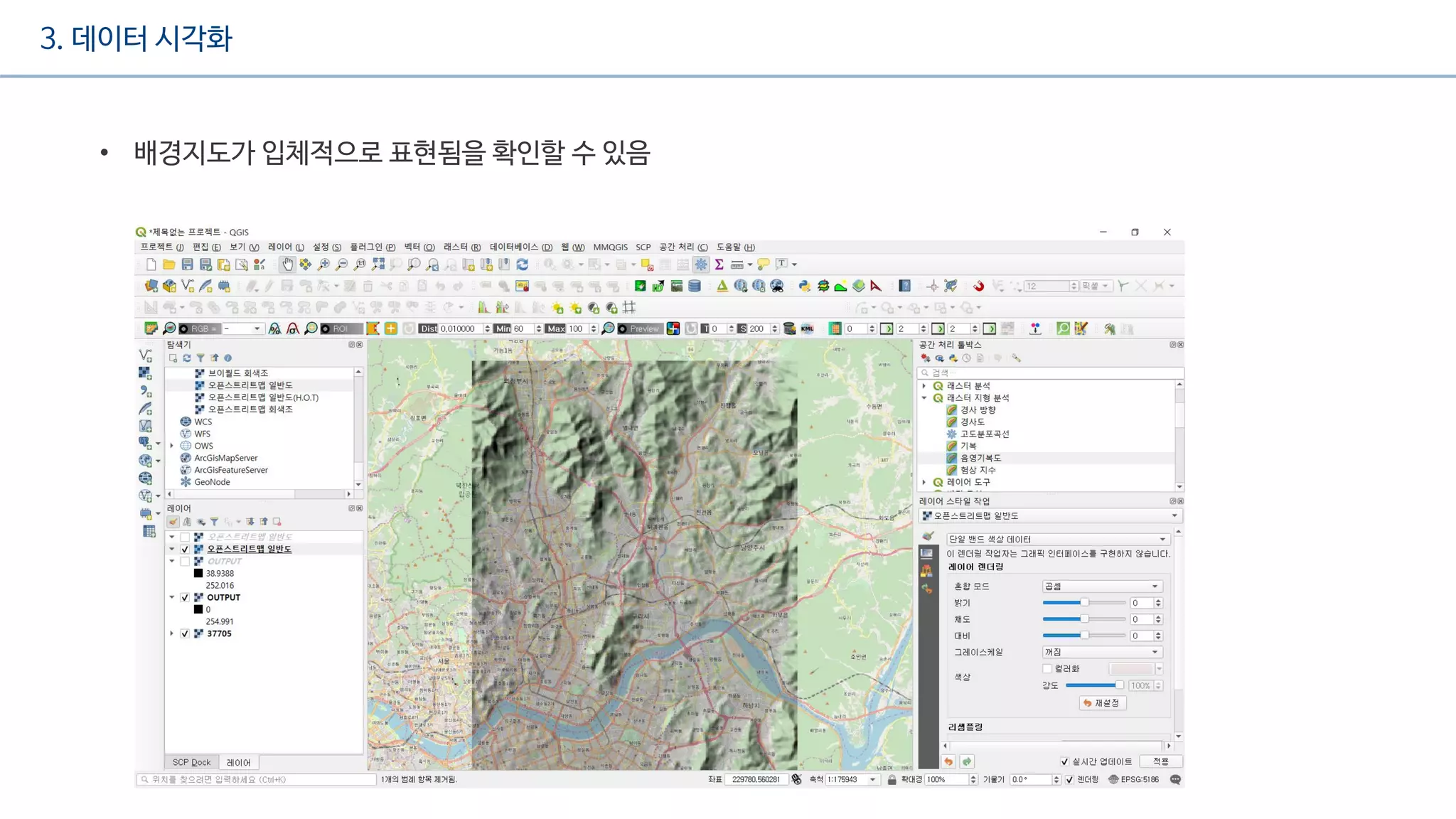Open the processing toolbox gear icon in toolbar
The image size is (1456, 819).
[701, 264]
